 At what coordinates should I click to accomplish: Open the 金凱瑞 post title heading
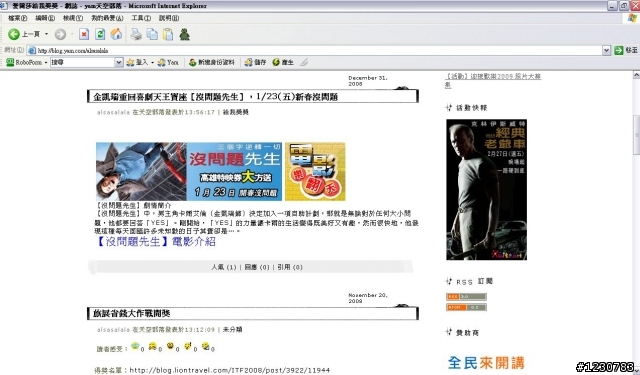click(x=216, y=97)
